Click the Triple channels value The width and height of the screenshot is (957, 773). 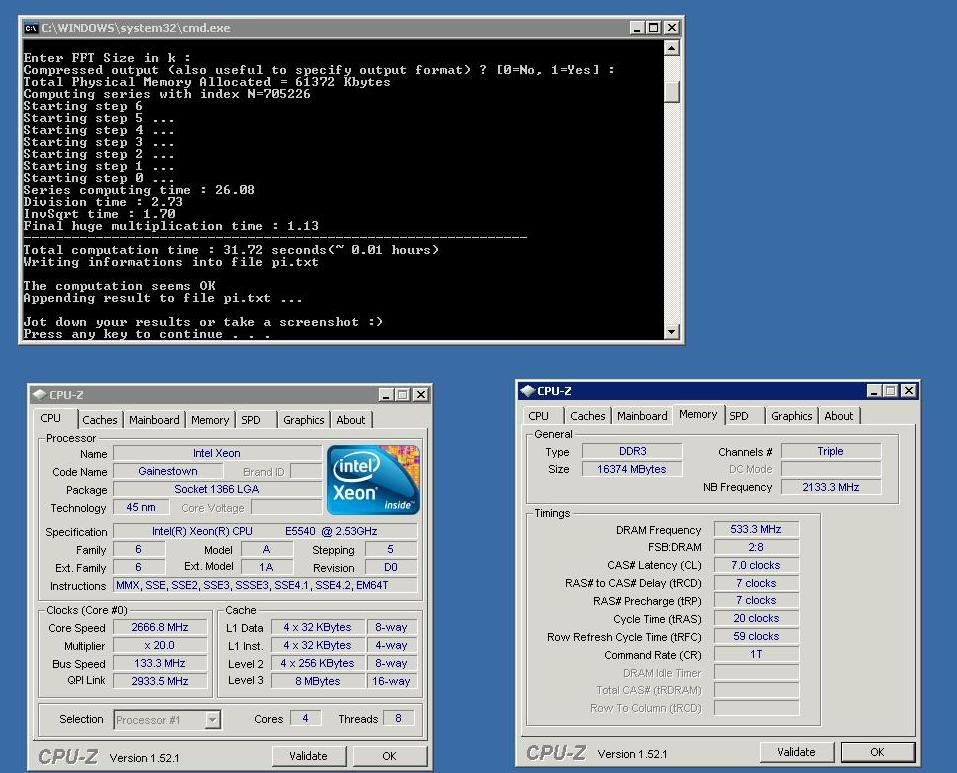pos(831,451)
